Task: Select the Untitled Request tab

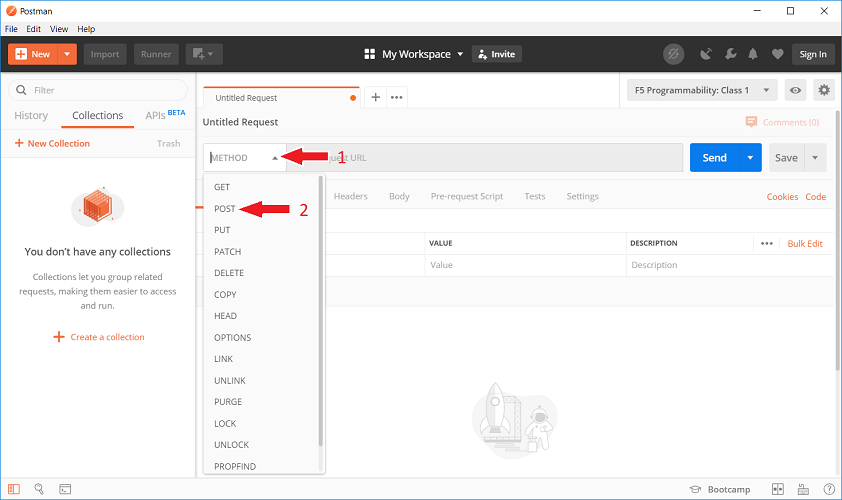Action: click(x=280, y=98)
